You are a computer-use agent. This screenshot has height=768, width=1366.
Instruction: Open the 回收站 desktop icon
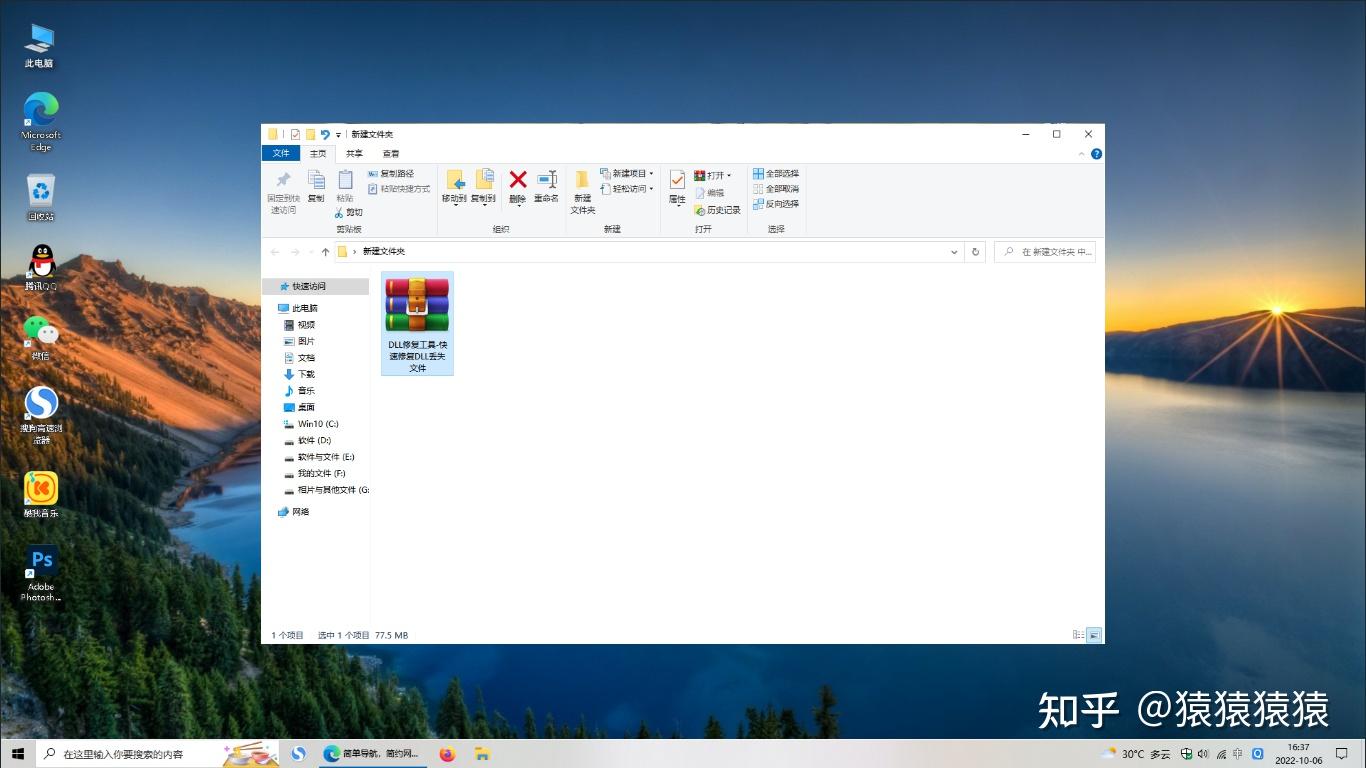[x=40, y=197]
